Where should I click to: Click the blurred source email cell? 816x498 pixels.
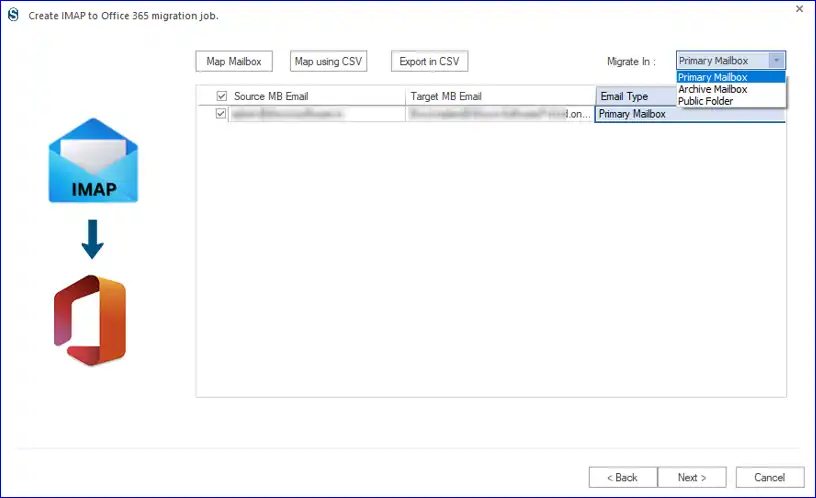click(x=316, y=113)
